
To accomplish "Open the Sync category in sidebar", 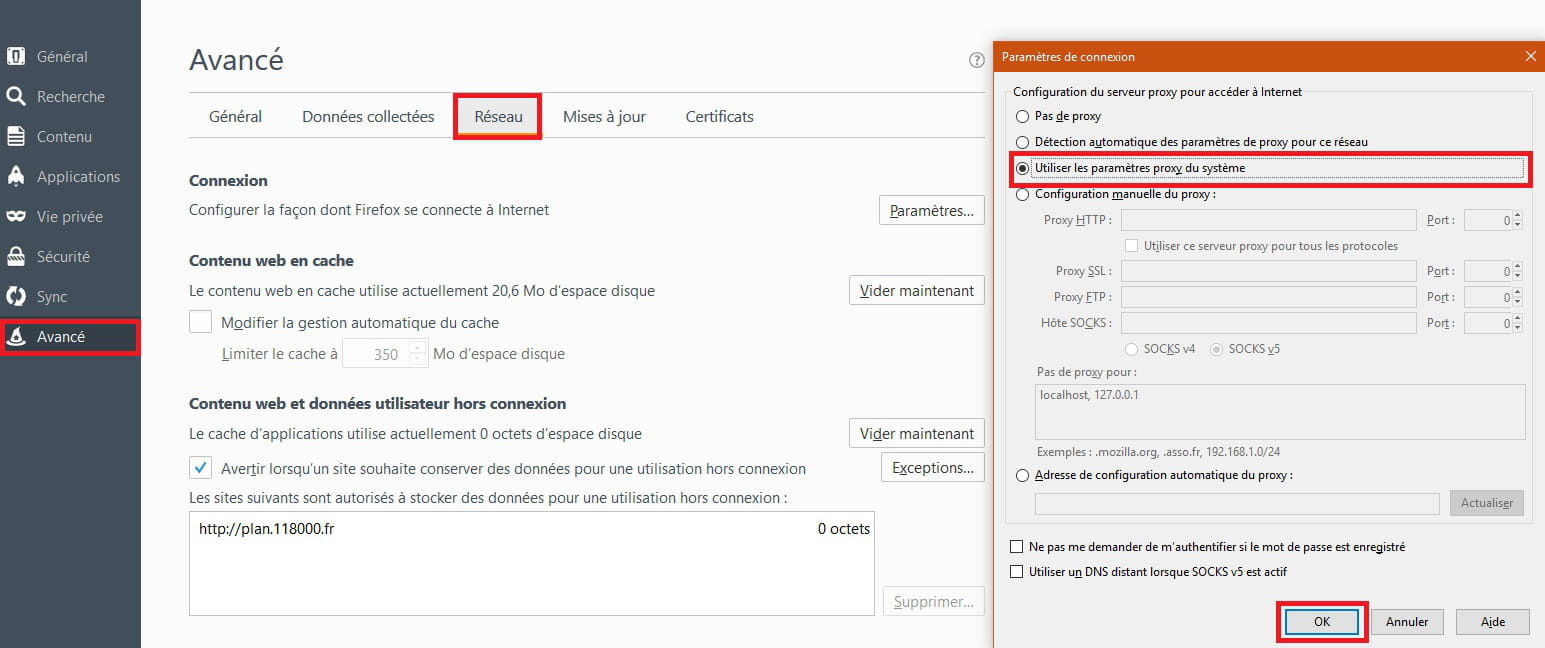I will pyautogui.click(x=70, y=297).
